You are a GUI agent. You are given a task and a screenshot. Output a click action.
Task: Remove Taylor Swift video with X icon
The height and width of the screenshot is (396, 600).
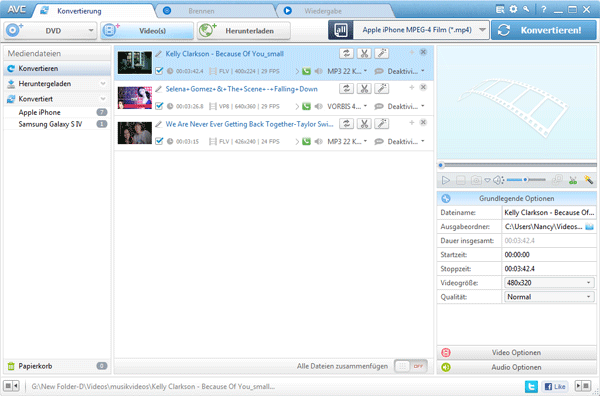423,122
